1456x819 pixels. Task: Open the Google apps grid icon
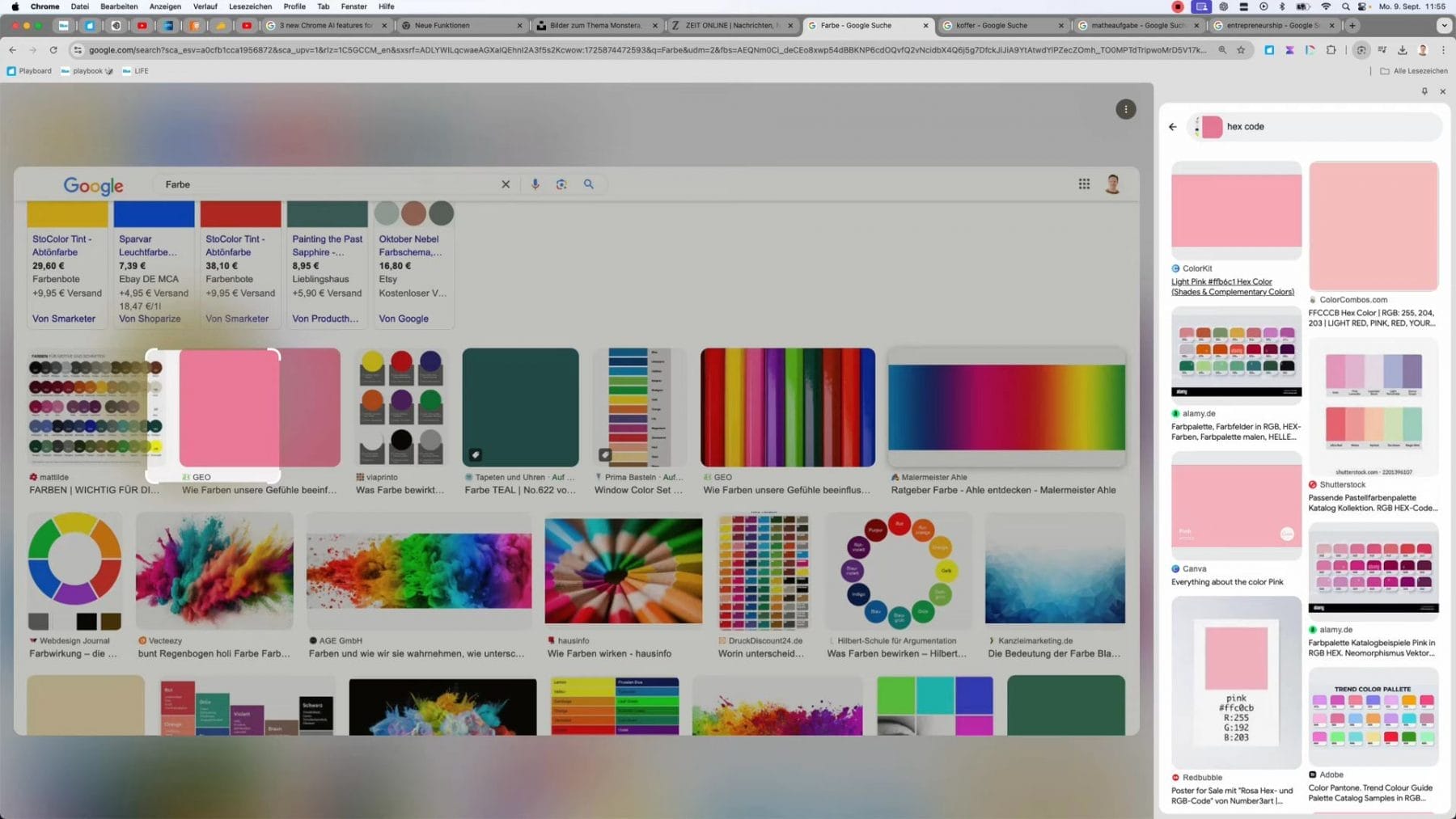point(1084,184)
